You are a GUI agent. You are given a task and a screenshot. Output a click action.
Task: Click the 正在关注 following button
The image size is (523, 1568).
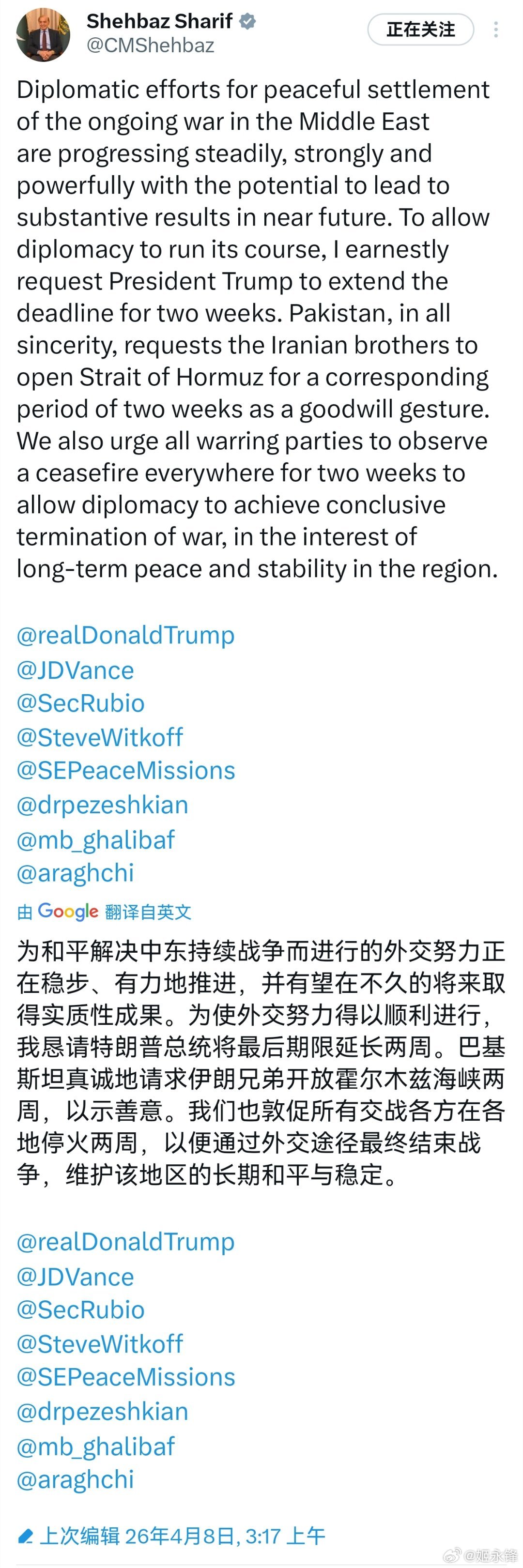[x=419, y=28]
